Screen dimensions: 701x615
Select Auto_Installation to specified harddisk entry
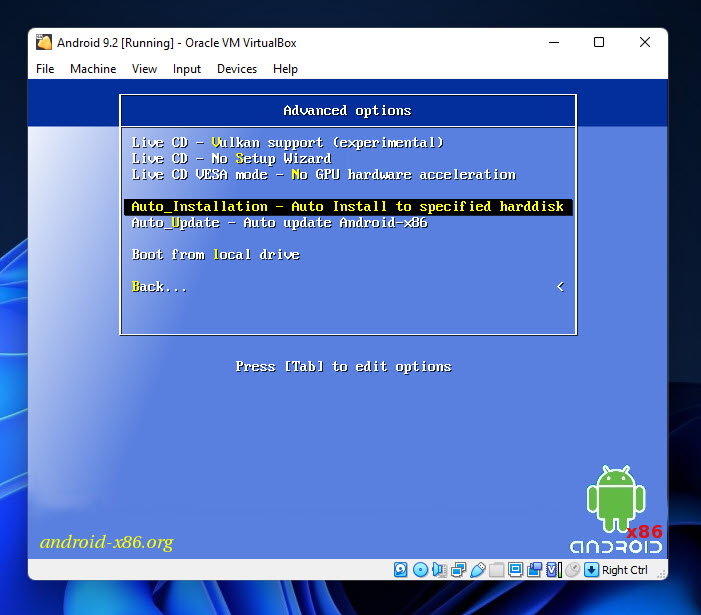tap(348, 207)
